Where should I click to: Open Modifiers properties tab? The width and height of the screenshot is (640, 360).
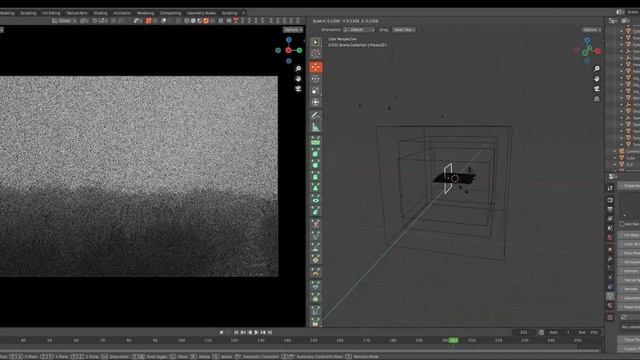[610, 259]
